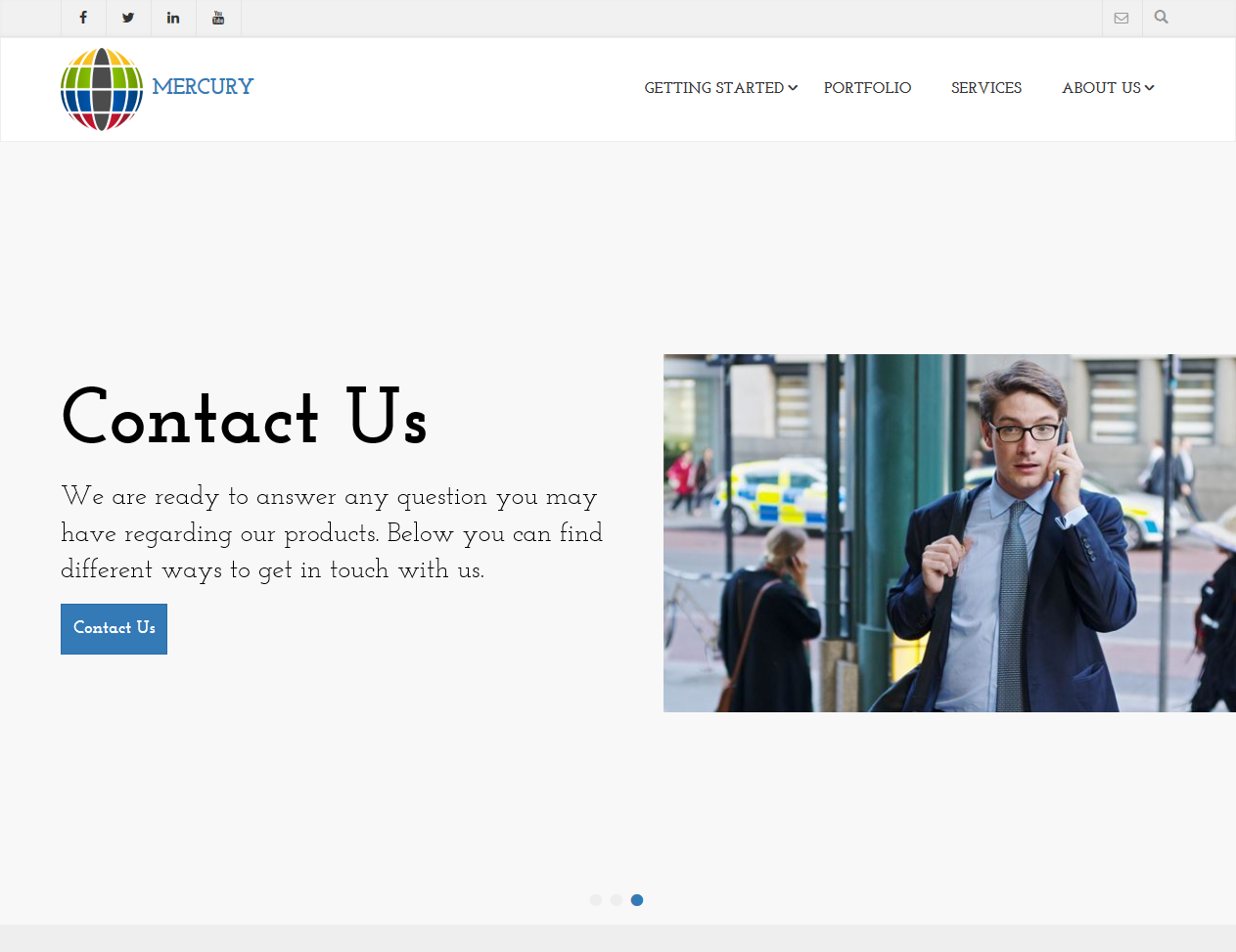
Task: Open the Services menu item
Action: coord(986,88)
